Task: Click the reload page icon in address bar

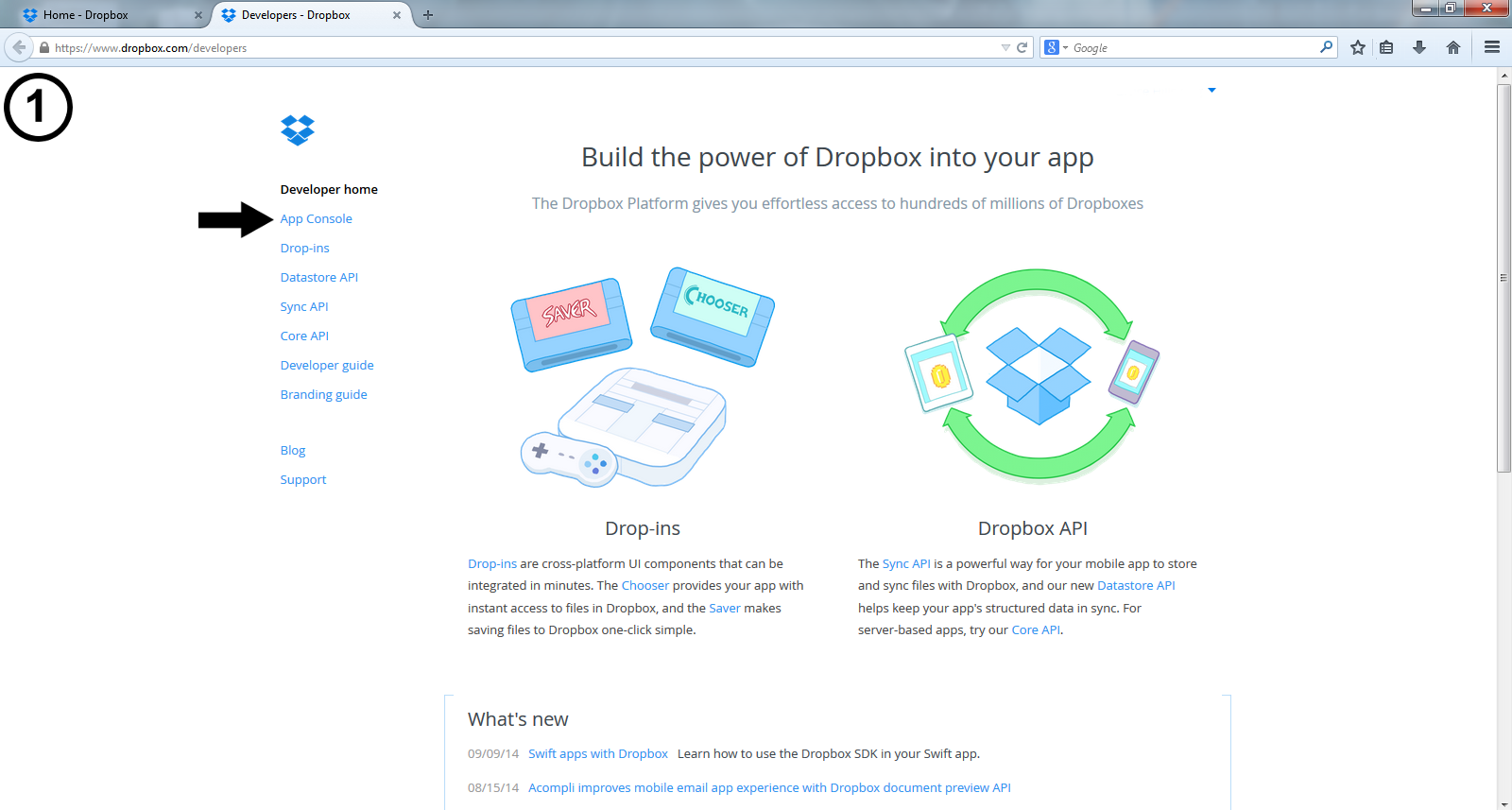Action: pos(1022,47)
